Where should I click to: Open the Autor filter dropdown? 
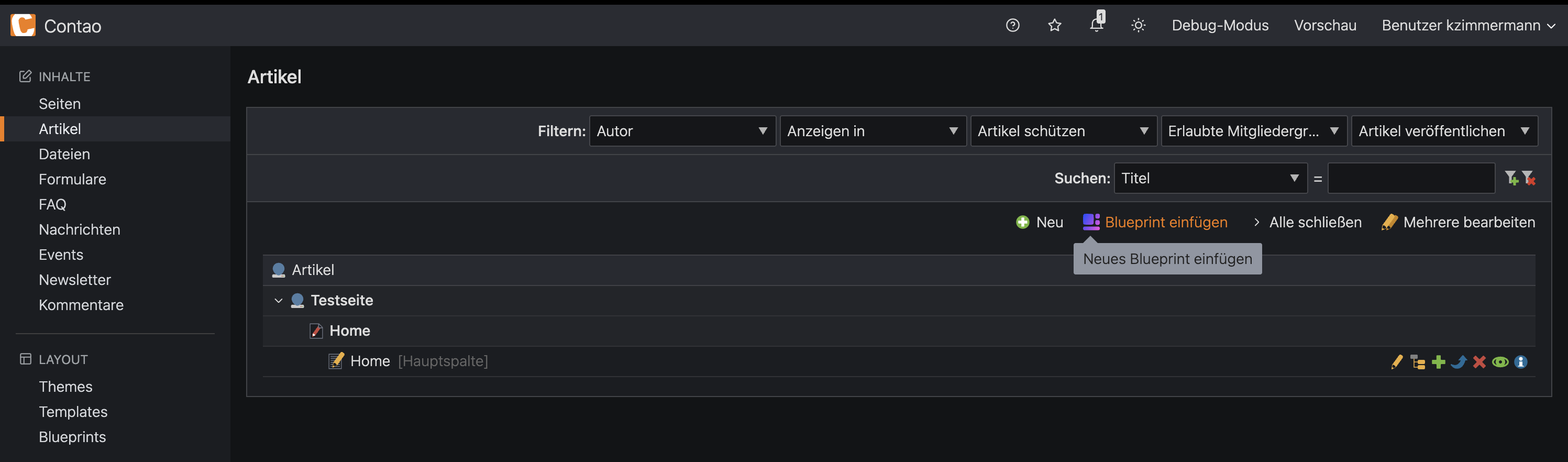pos(682,131)
